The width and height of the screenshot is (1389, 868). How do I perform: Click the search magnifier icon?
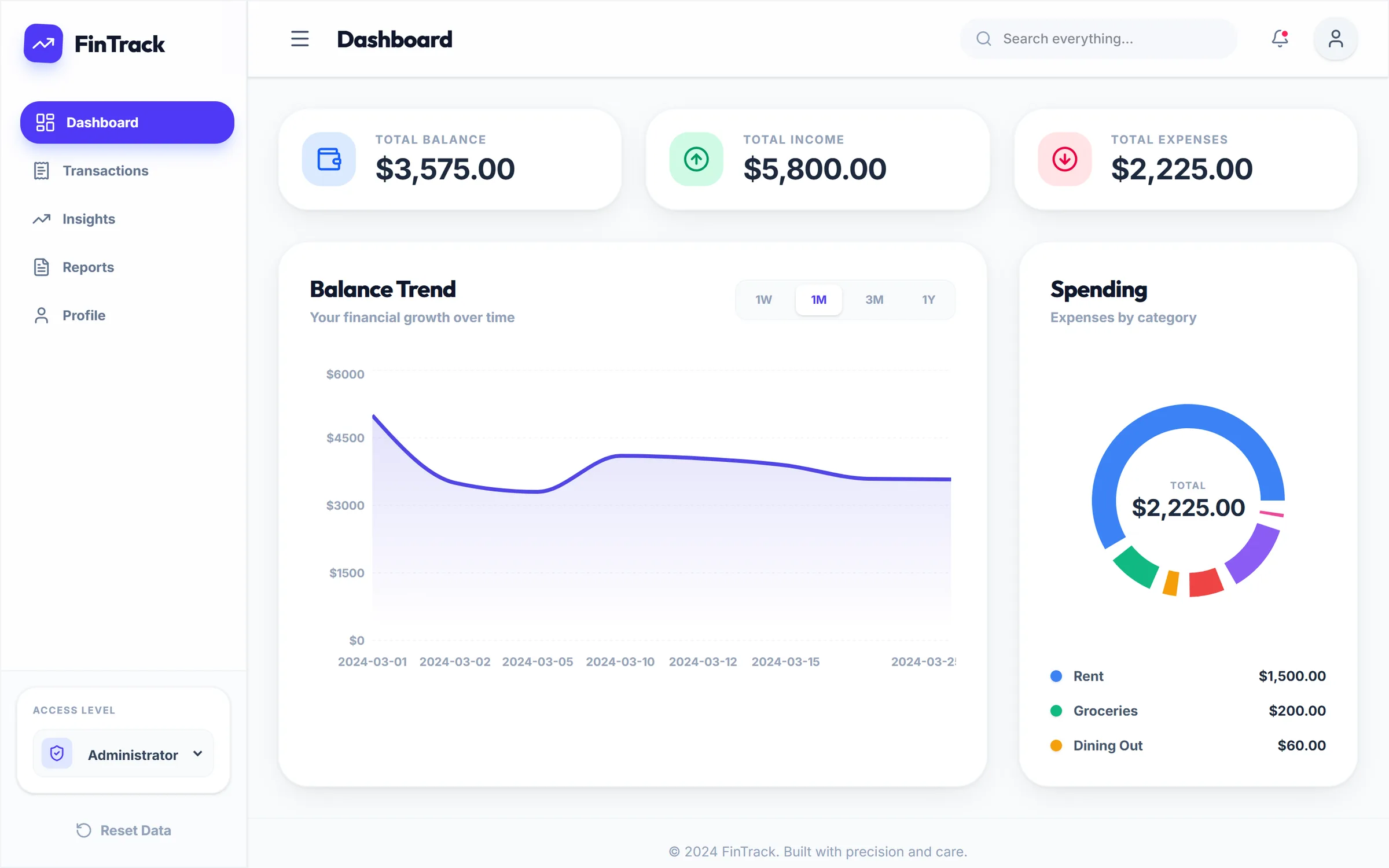(x=984, y=39)
